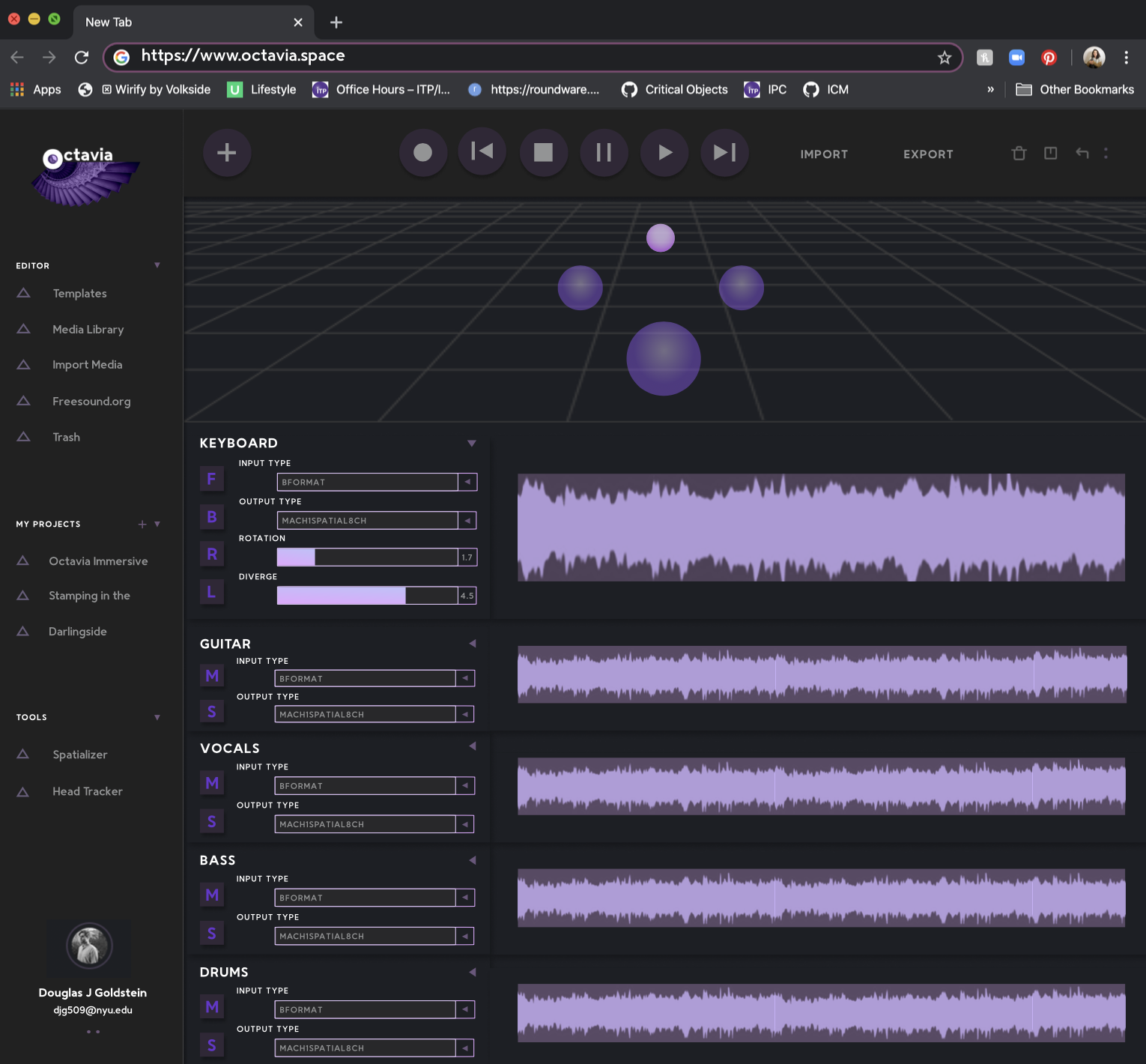
Task: Expand the VOCALS track panel arrow
Action: click(x=473, y=746)
